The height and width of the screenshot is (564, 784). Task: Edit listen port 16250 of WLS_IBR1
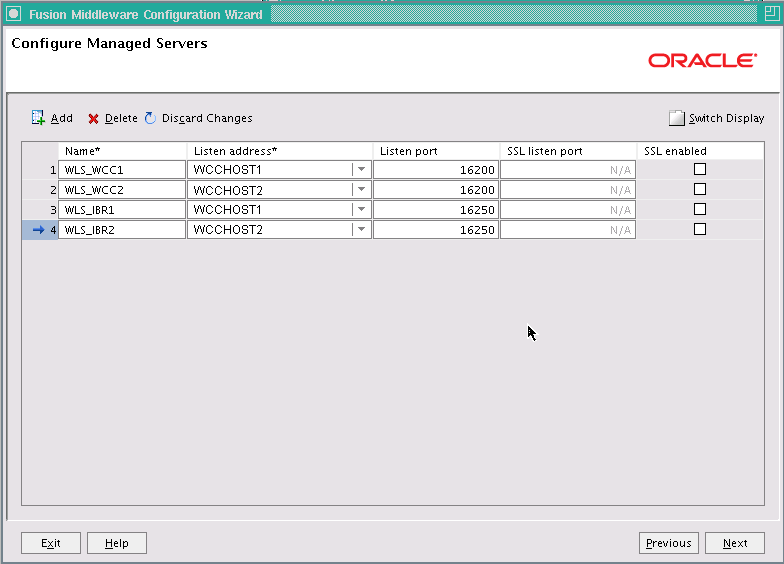coord(436,210)
